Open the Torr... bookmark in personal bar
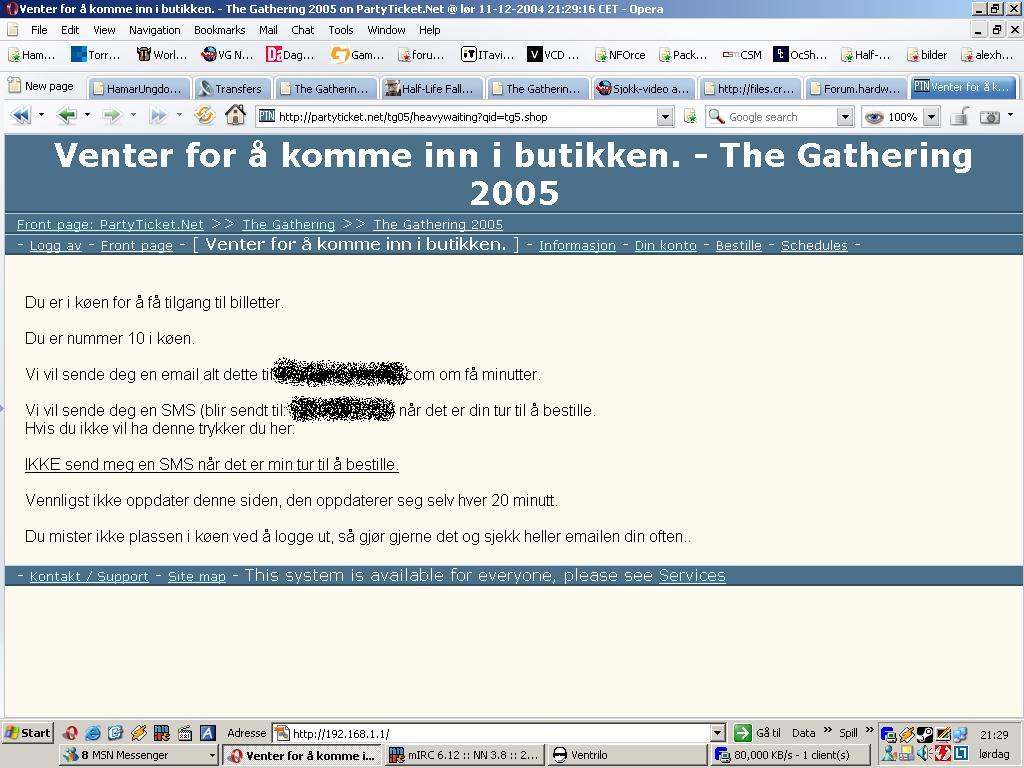This screenshot has width=1024, height=768. point(95,55)
